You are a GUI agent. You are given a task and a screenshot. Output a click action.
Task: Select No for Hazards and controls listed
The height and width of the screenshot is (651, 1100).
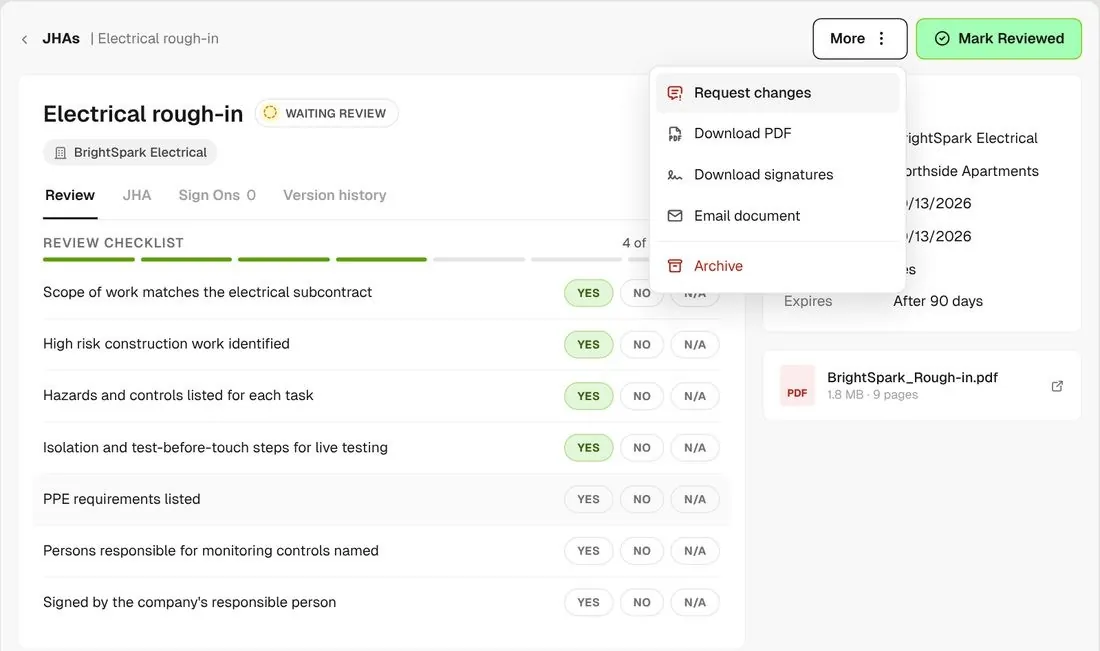coord(641,396)
